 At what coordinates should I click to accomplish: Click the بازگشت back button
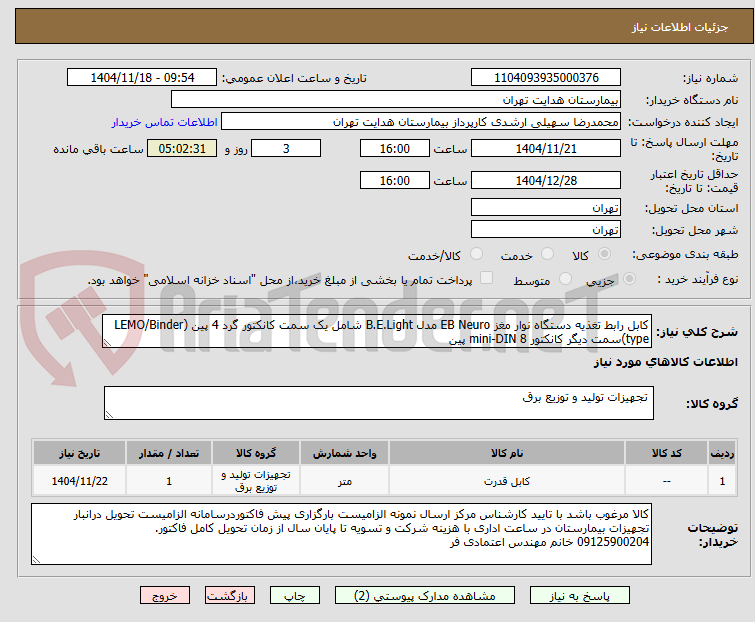coord(229,596)
